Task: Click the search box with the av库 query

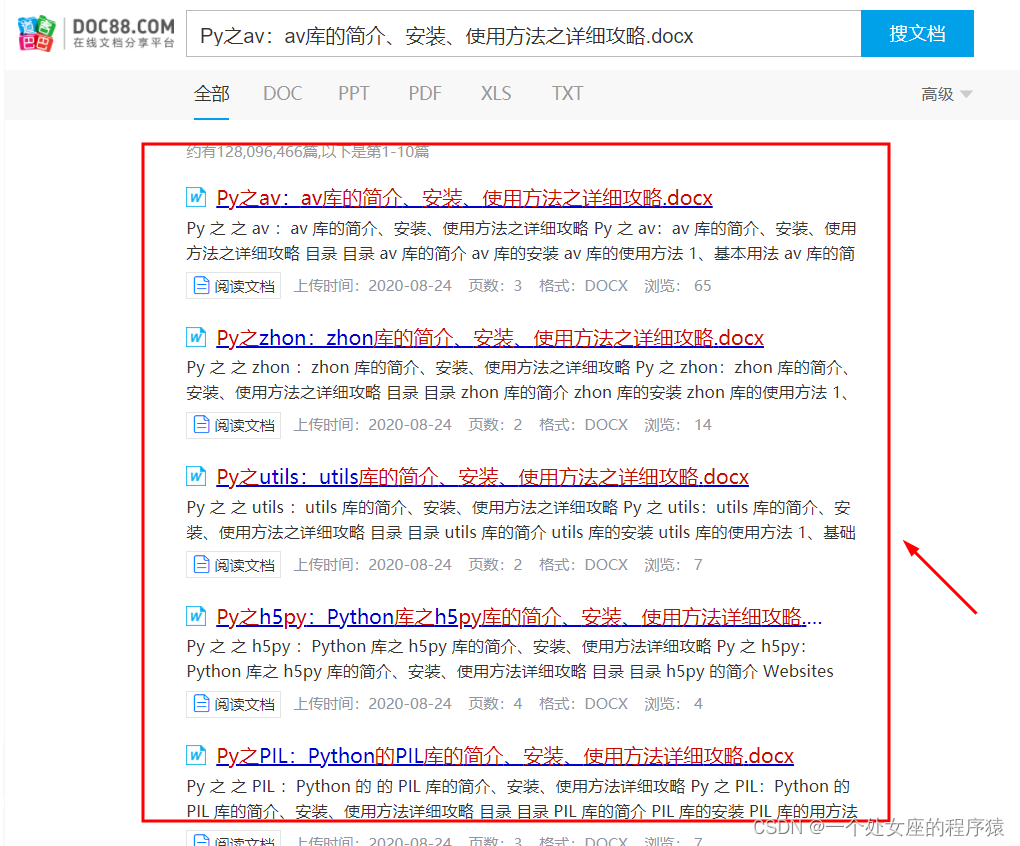Action: (x=524, y=34)
